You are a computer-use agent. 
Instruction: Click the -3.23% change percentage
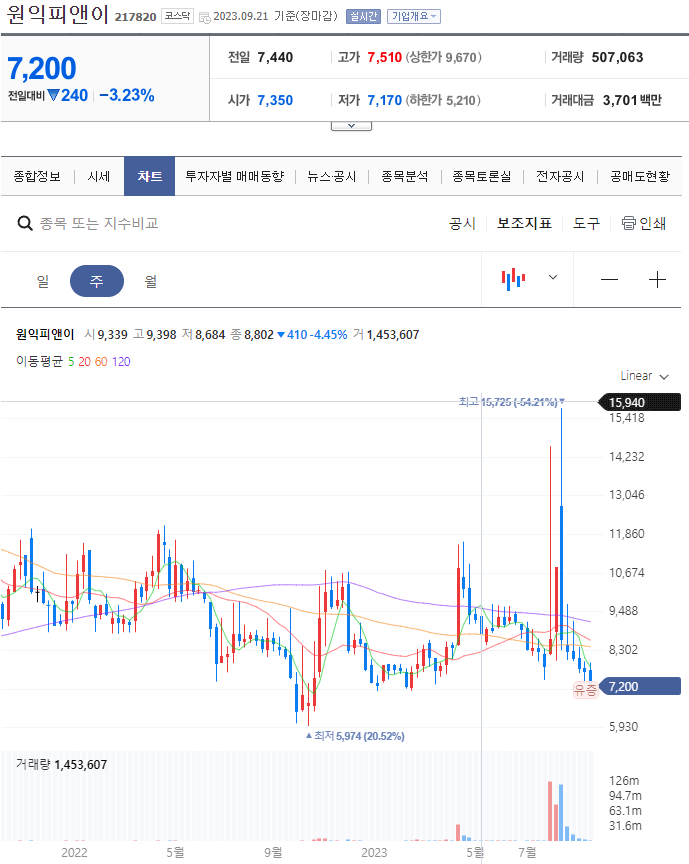click(127, 95)
